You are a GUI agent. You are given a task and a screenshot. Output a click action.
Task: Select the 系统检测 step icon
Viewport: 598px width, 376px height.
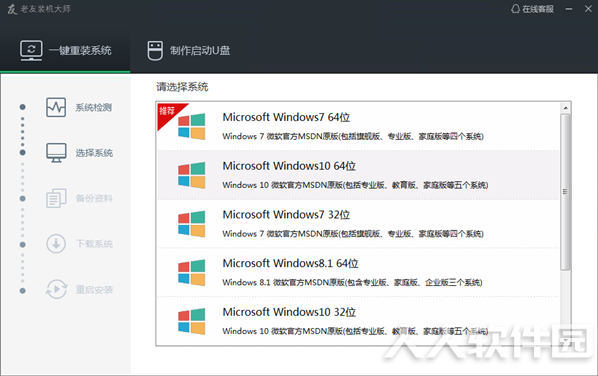pyautogui.click(x=56, y=107)
